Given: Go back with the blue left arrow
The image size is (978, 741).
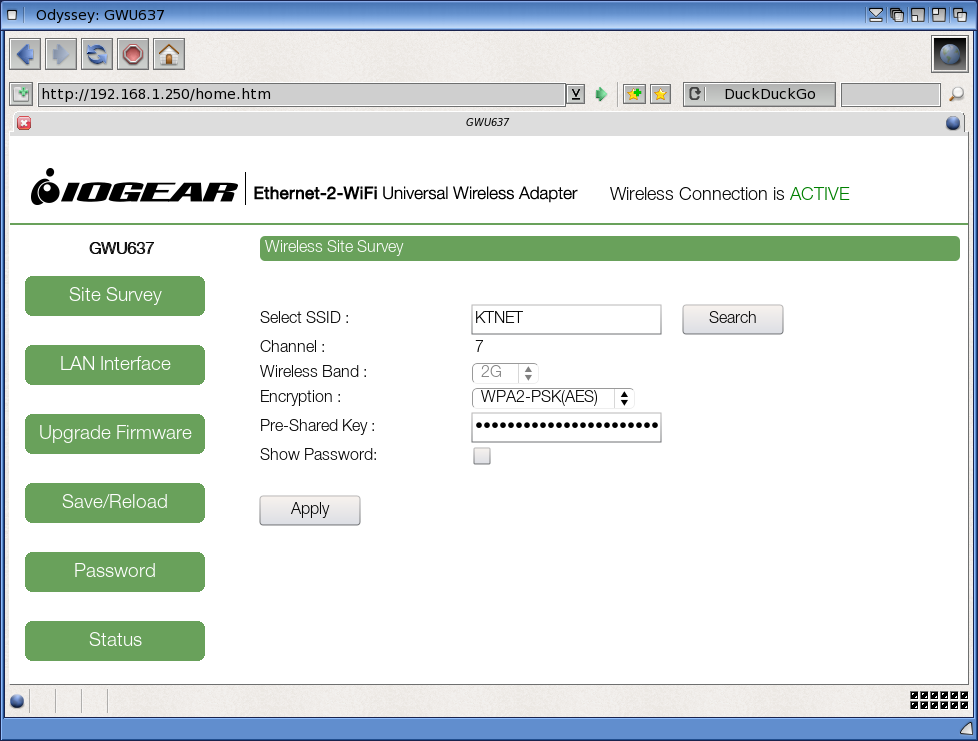Looking at the screenshot, I should click(26, 55).
